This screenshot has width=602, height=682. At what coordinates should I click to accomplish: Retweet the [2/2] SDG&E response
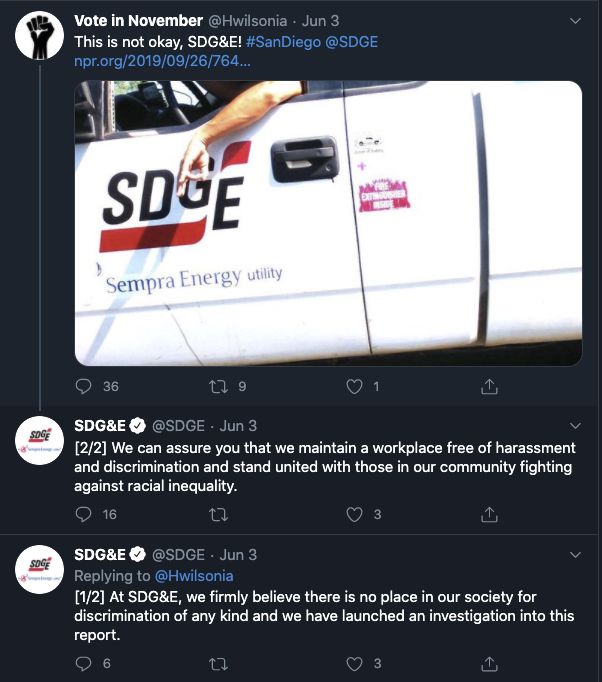point(218,515)
